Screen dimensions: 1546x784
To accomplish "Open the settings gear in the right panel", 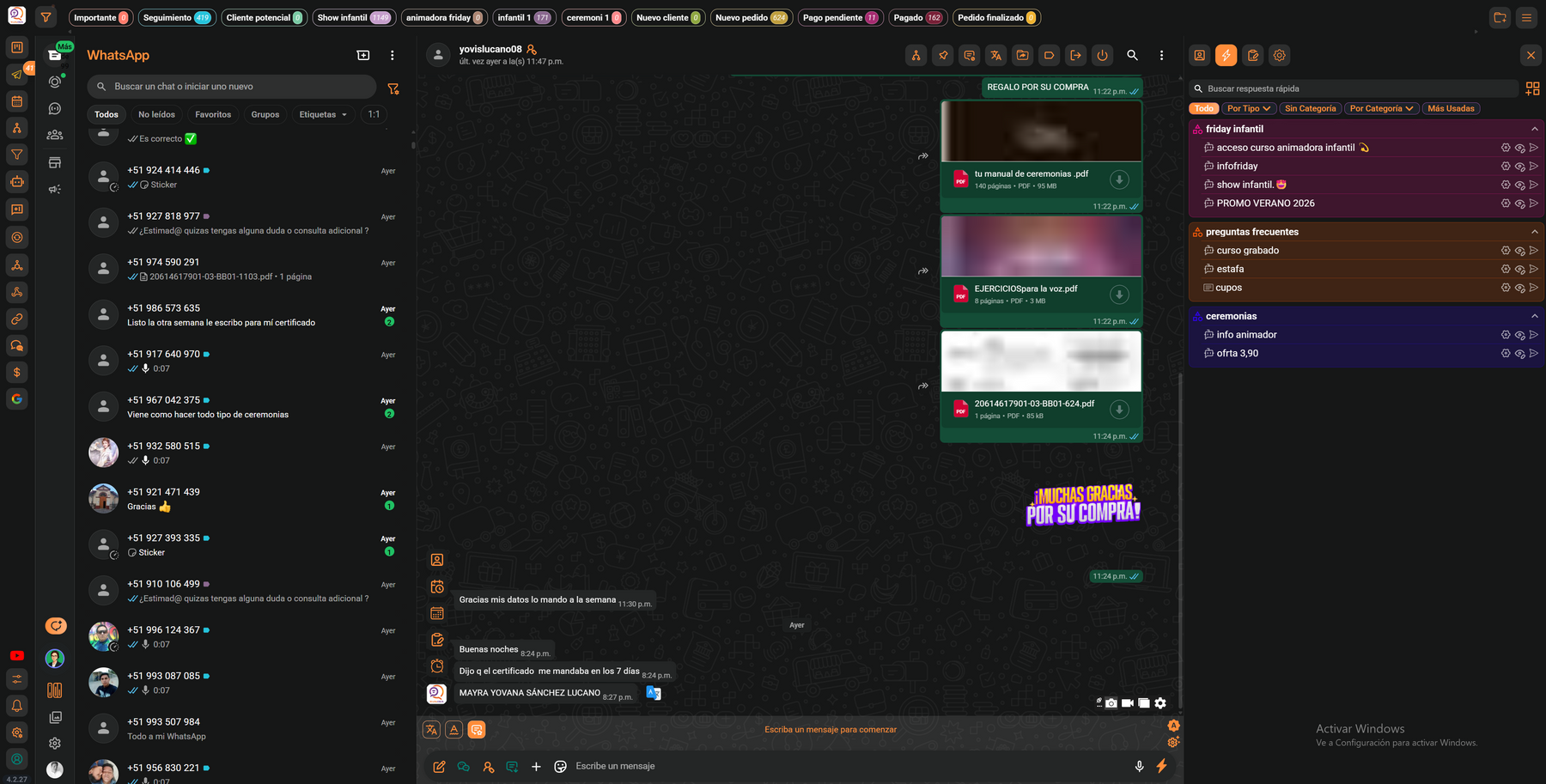I will (1279, 55).
